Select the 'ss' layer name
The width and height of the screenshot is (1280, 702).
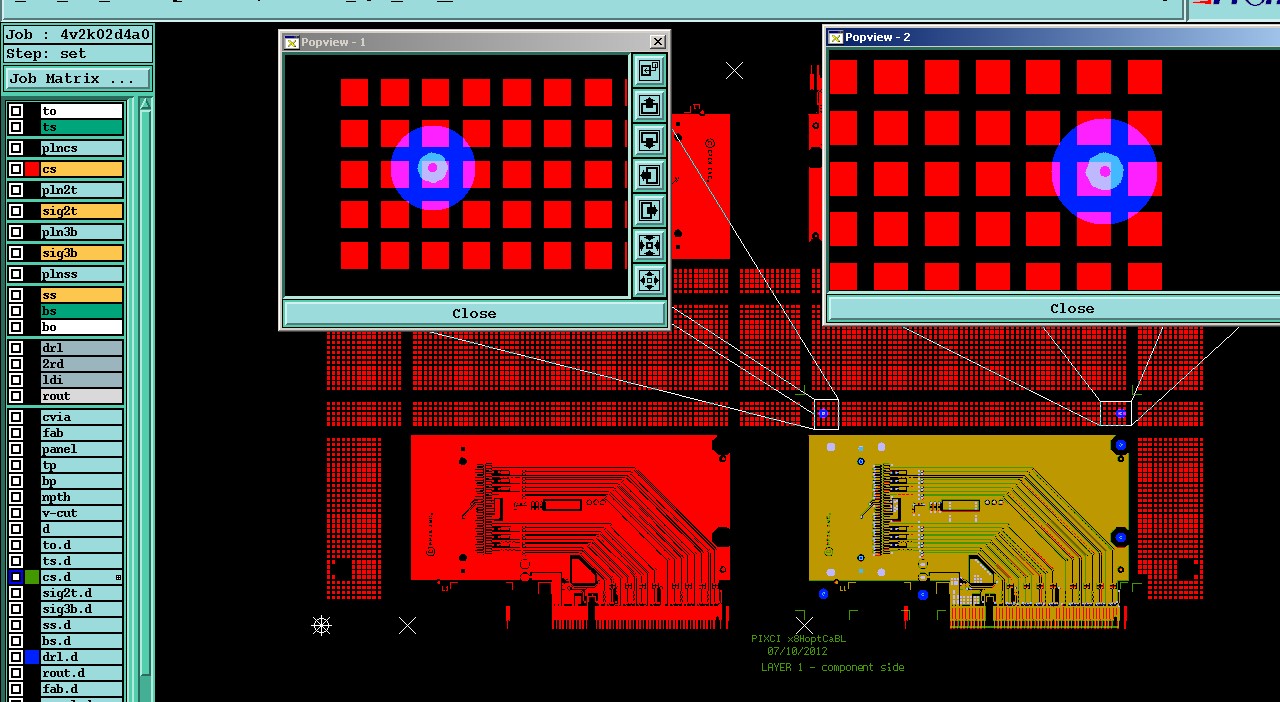click(82, 295)
